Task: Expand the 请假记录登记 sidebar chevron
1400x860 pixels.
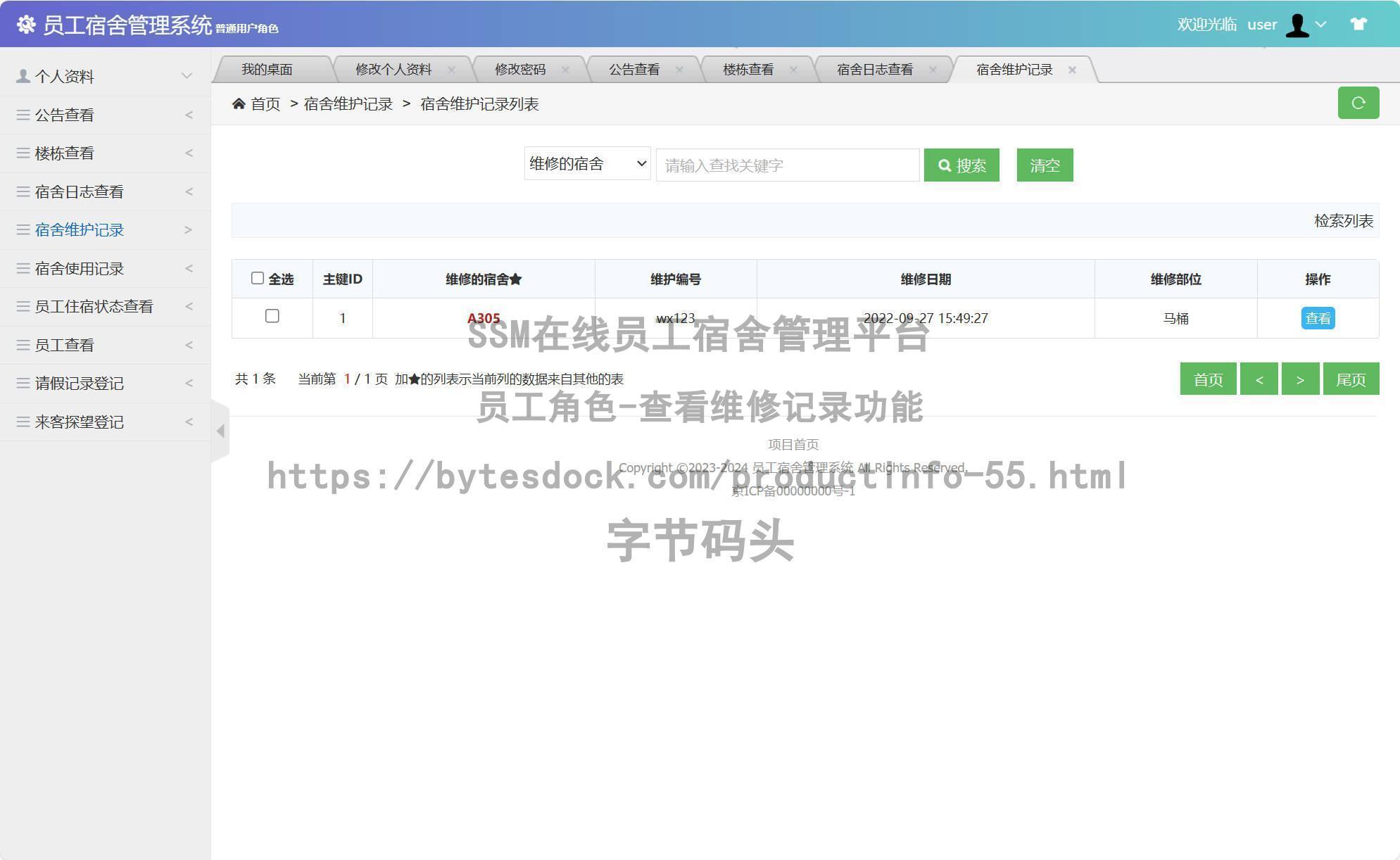Action: 189,383
